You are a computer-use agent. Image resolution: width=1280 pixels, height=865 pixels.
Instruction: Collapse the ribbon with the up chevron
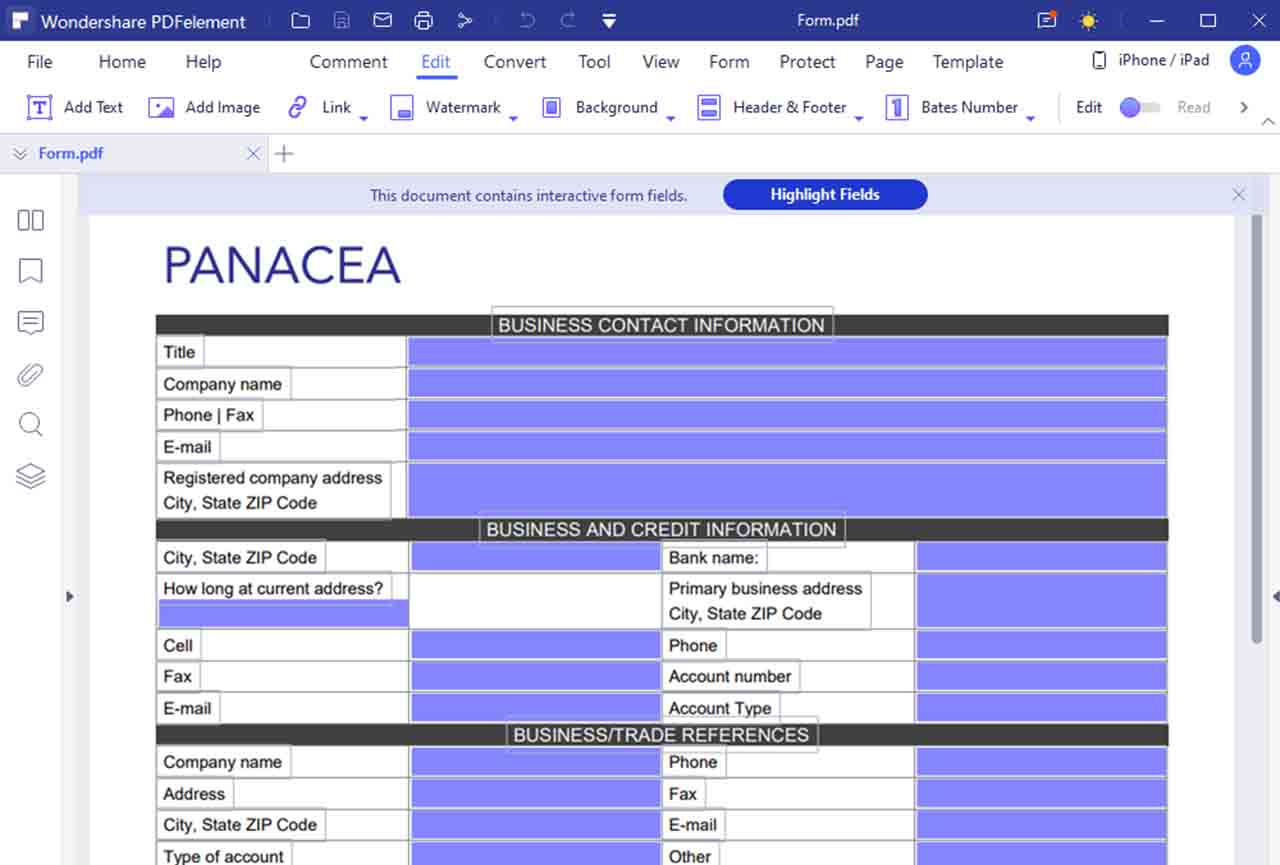[x=1268, y=121]
